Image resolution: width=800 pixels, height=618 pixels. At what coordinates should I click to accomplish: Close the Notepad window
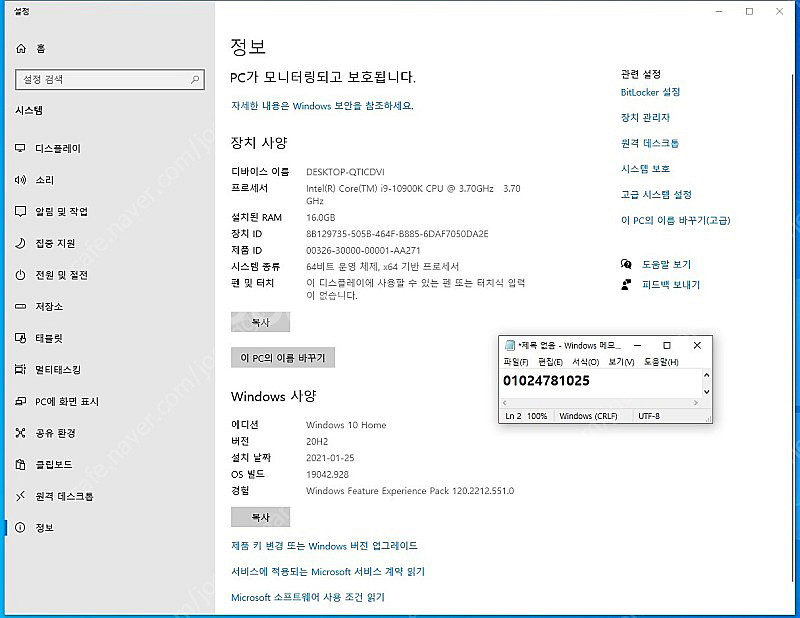tap(697, 345)
